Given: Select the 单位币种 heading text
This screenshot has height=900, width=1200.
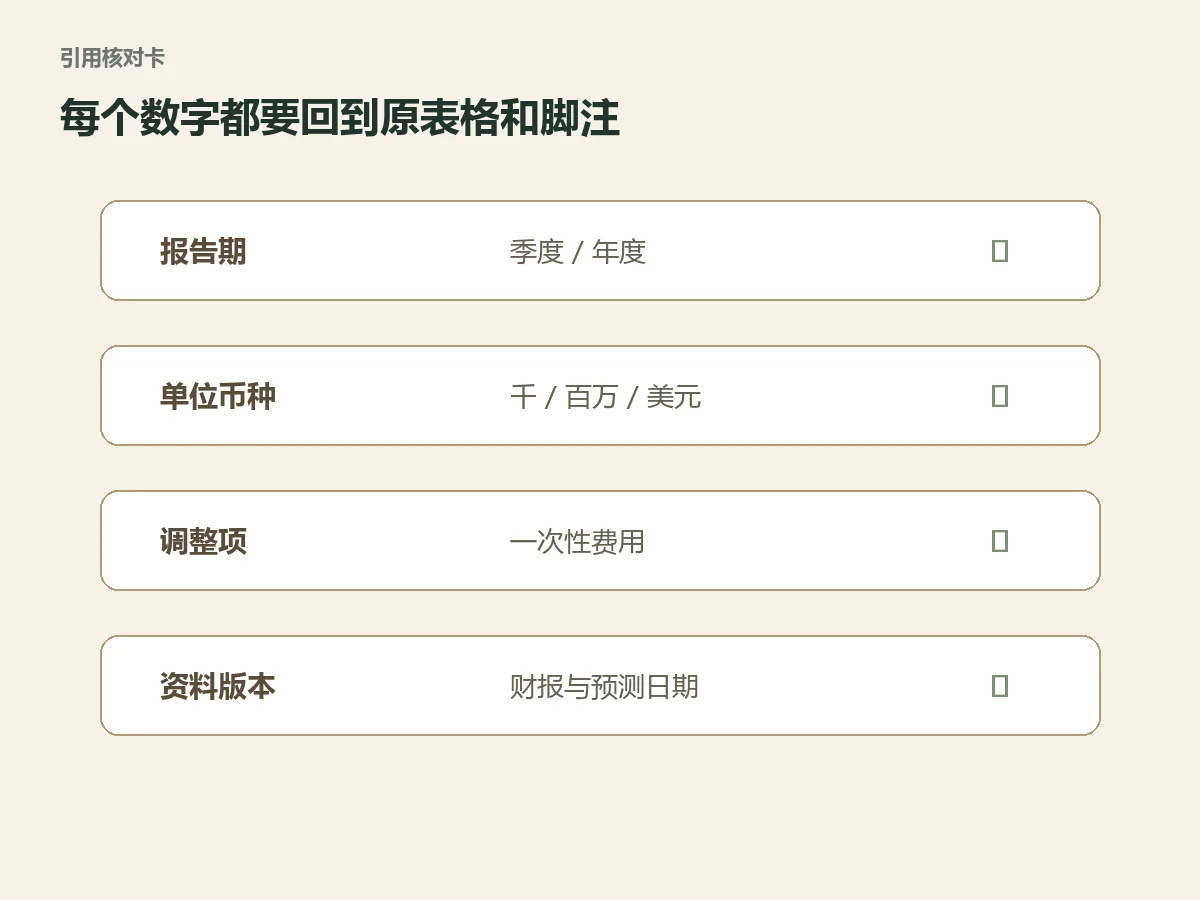Looking at the screenshot, I should (218, 396).
